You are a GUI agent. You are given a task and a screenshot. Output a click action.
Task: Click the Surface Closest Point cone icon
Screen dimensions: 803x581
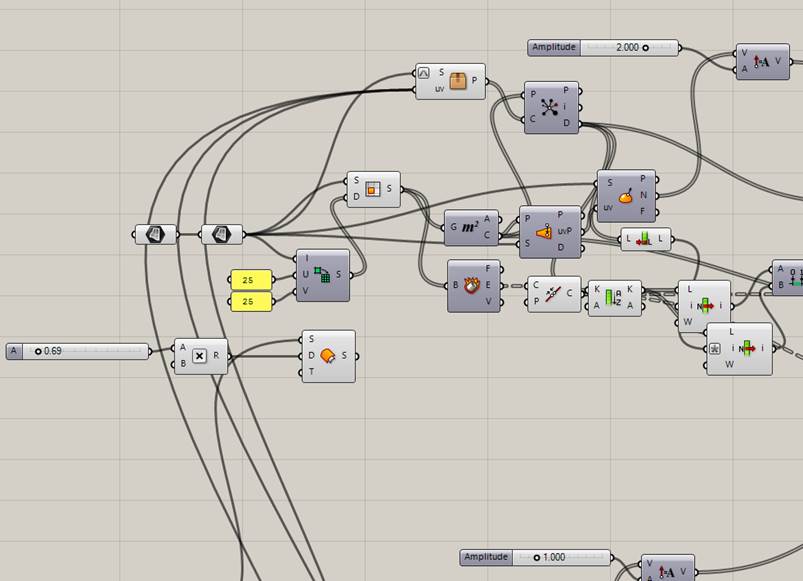point(545,232)
